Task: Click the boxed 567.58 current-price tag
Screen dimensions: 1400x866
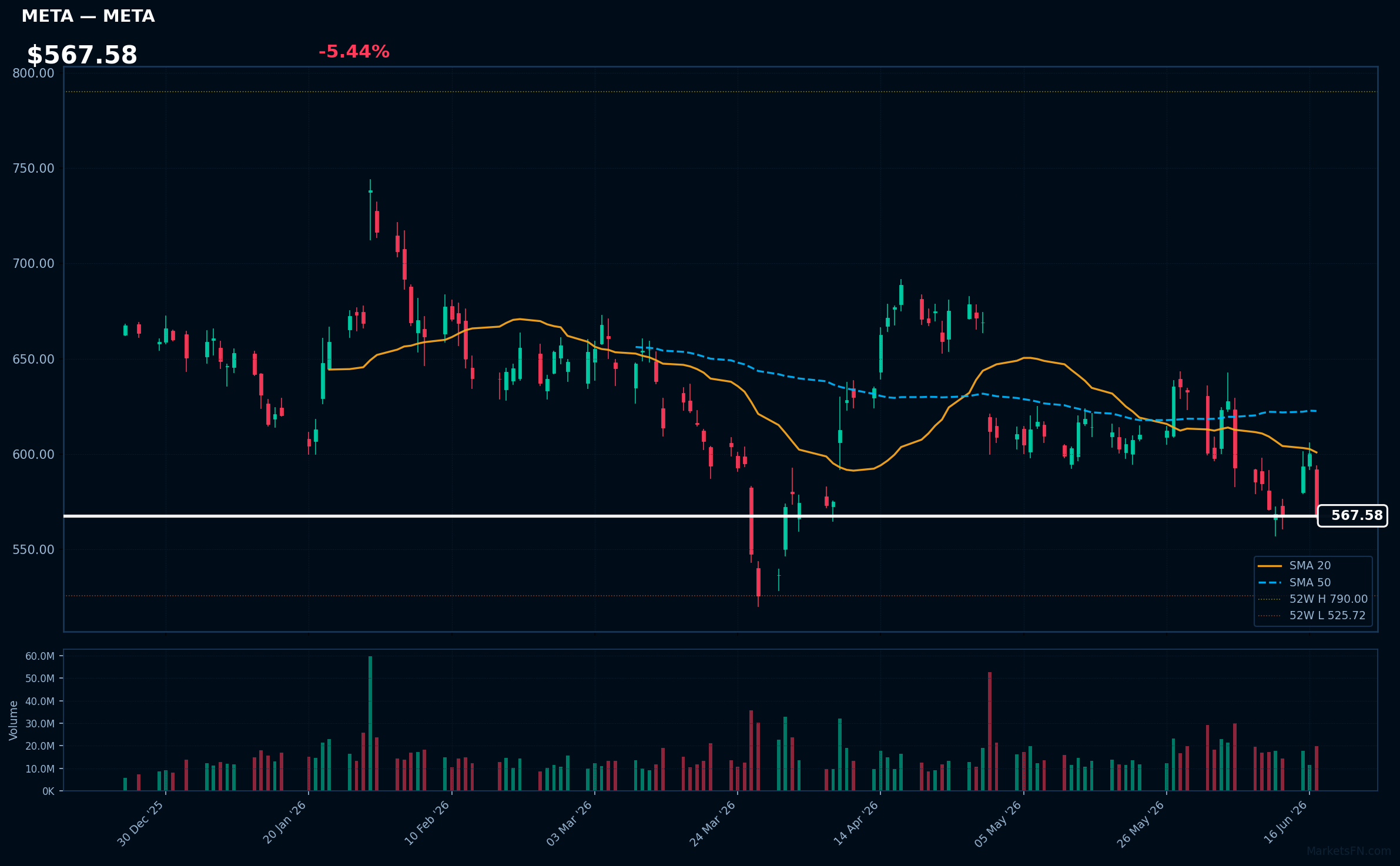Action: click(x=1352, y=516)
